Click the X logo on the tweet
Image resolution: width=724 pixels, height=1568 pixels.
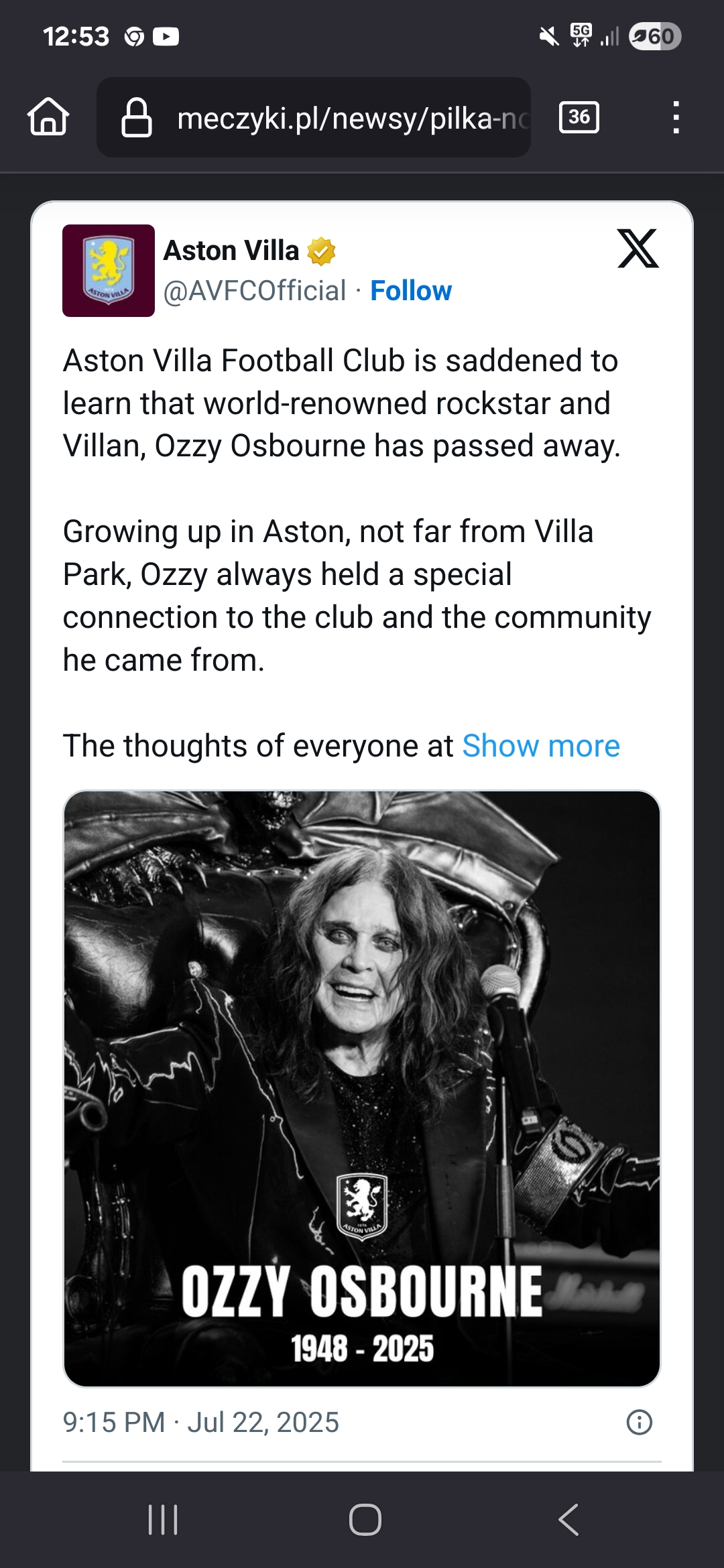coord(638,249)
